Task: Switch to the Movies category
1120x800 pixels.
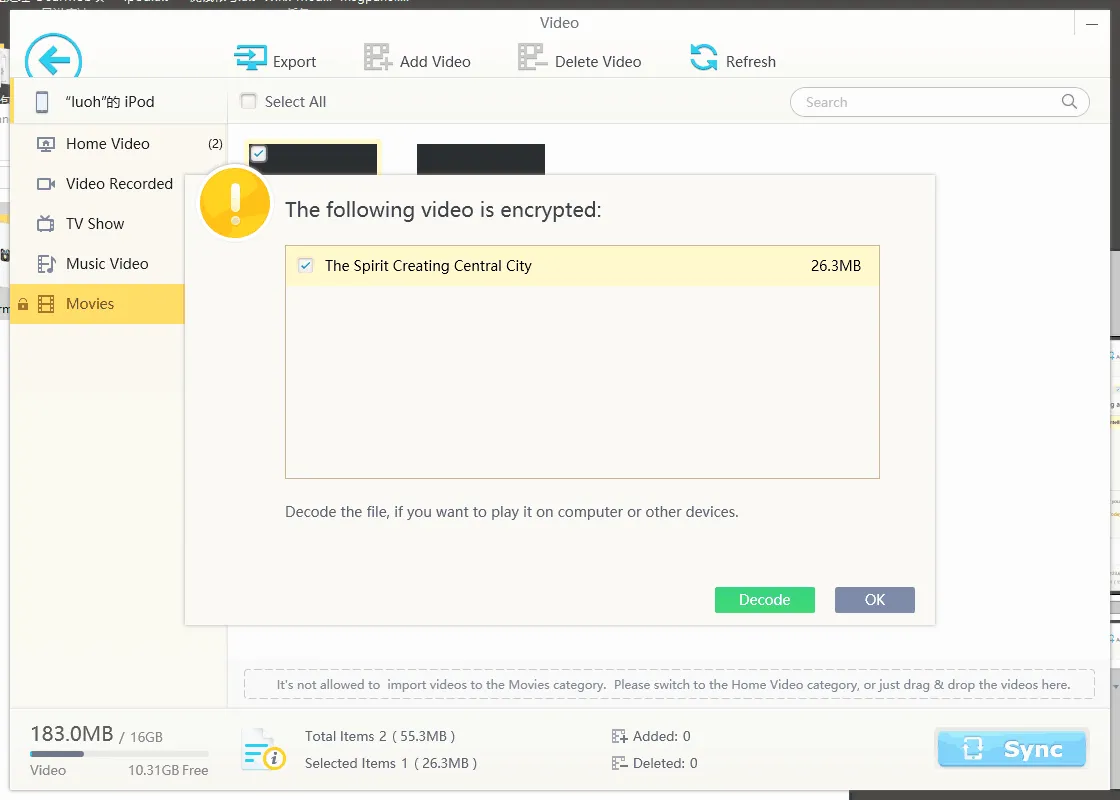Action: [x=87, y=303]
